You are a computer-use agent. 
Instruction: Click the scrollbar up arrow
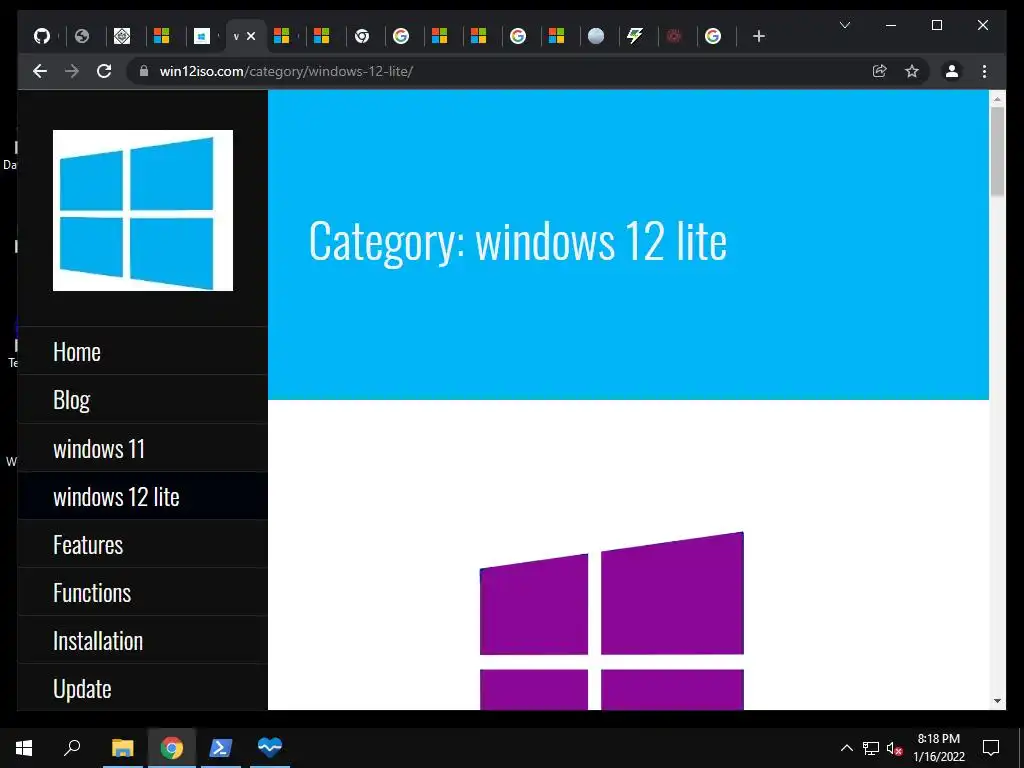click(997, 99)
